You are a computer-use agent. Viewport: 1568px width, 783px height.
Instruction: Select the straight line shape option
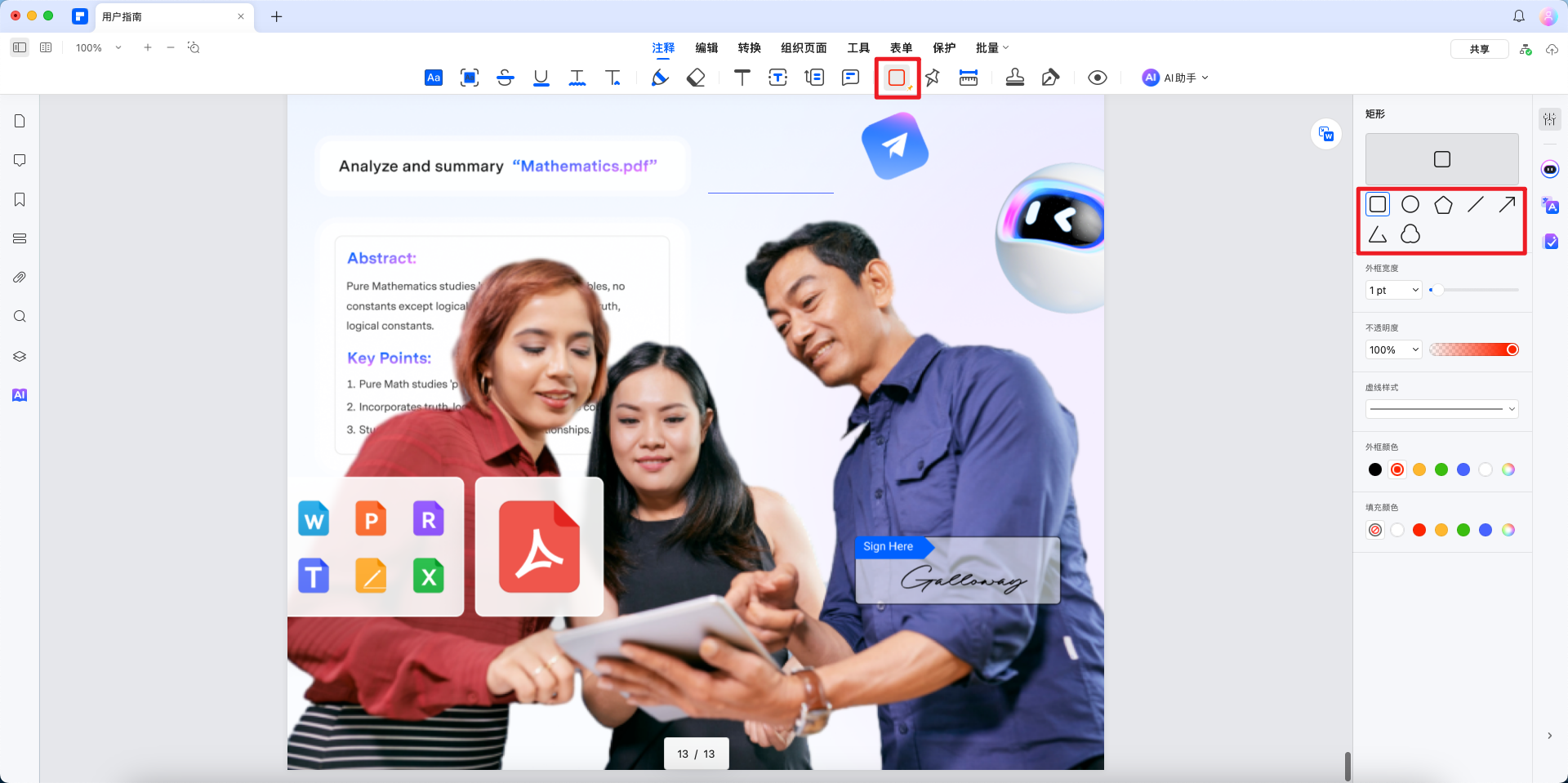point(1475,204)
